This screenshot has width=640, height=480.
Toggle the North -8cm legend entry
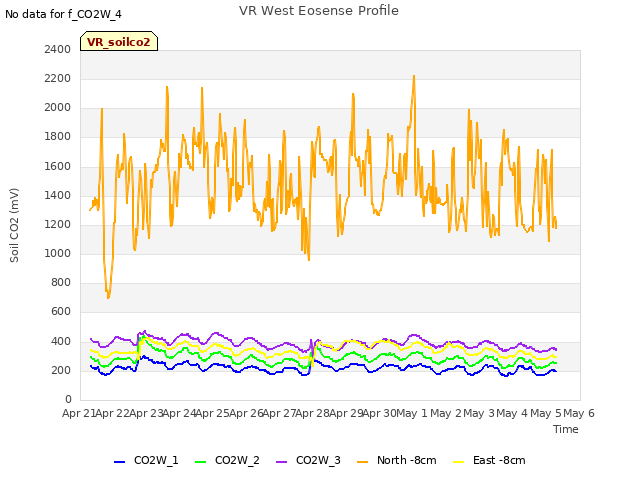[396, 460]
